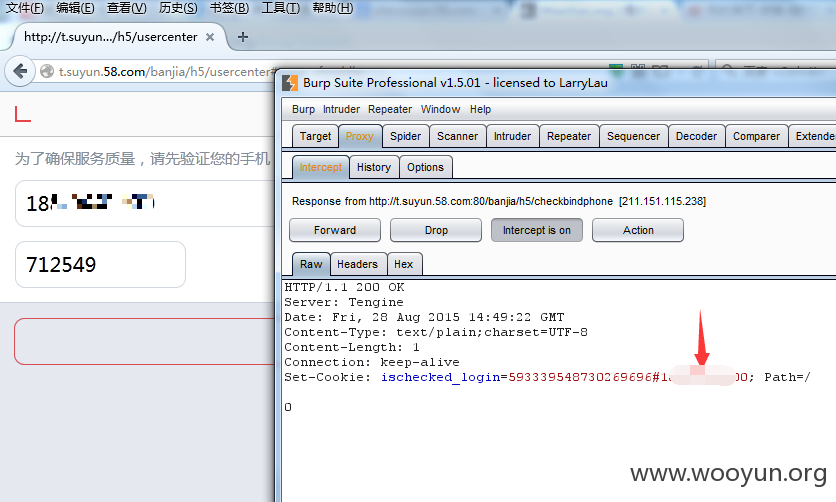Open the Repeater menu in Burp menu bar
836x502 pixels.
(390, 109)
